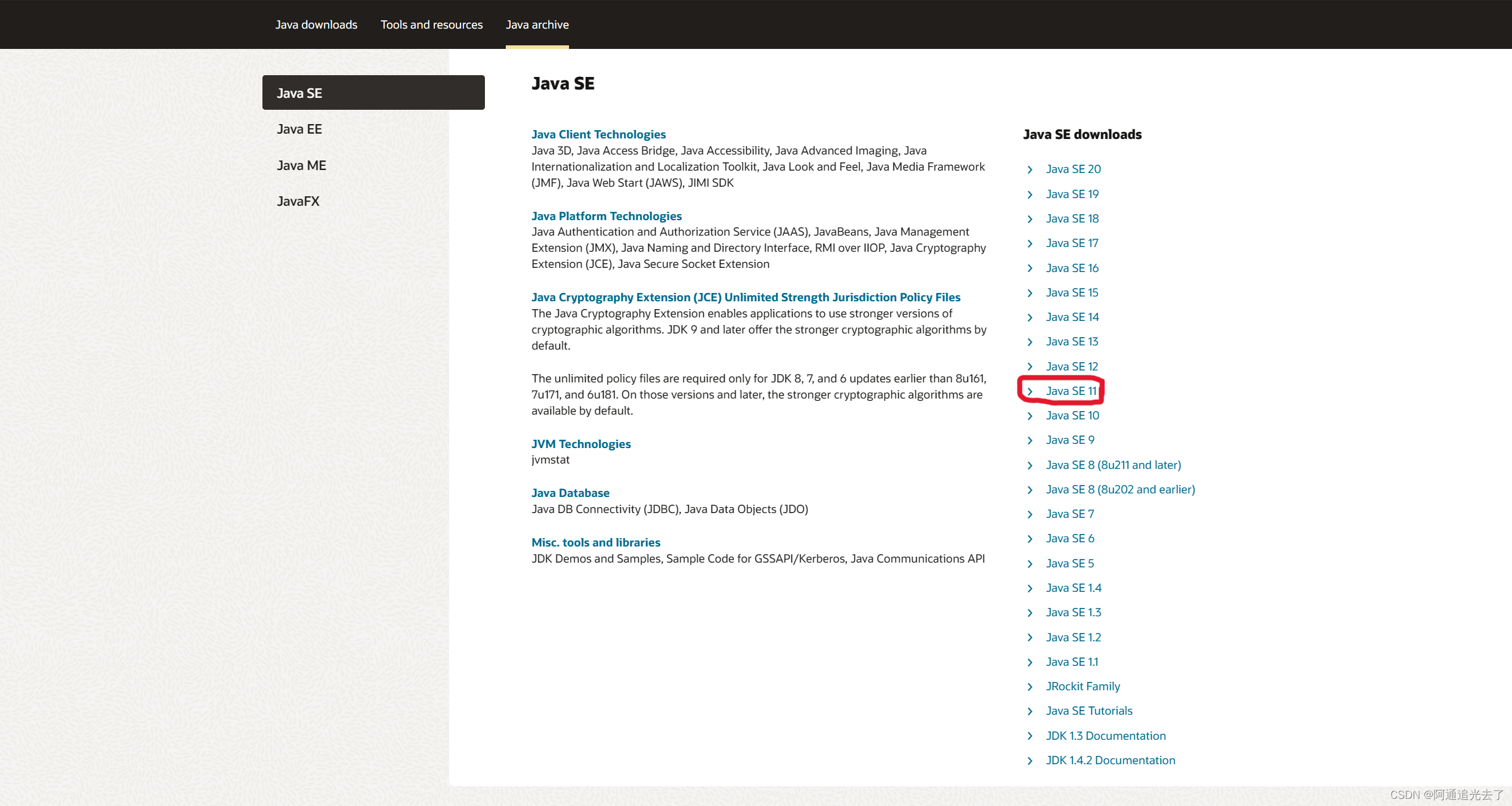The width and height of the screenshot is (1512, 806).
Task: Open Java Platform Technologies link
Action: coord(607,216)
